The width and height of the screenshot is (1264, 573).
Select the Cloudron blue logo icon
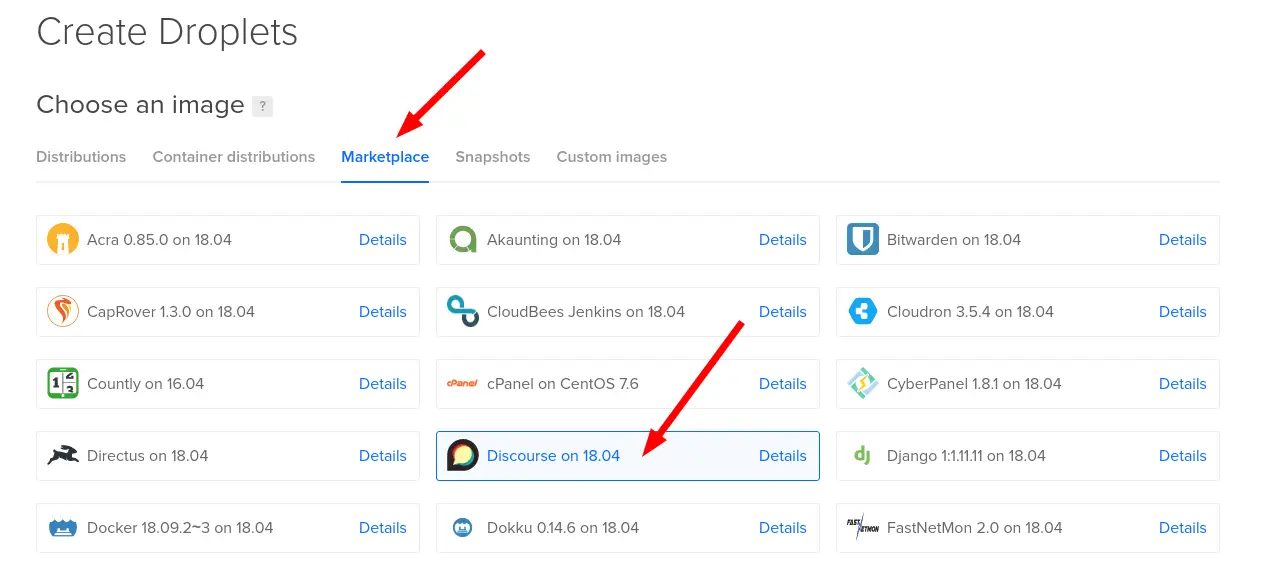click(862, 312)
